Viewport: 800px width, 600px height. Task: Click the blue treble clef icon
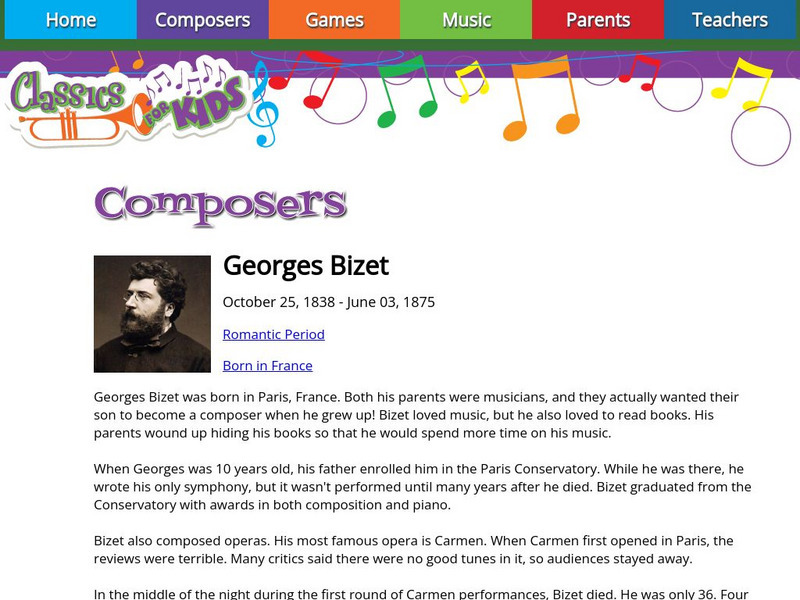pos(263,103)
